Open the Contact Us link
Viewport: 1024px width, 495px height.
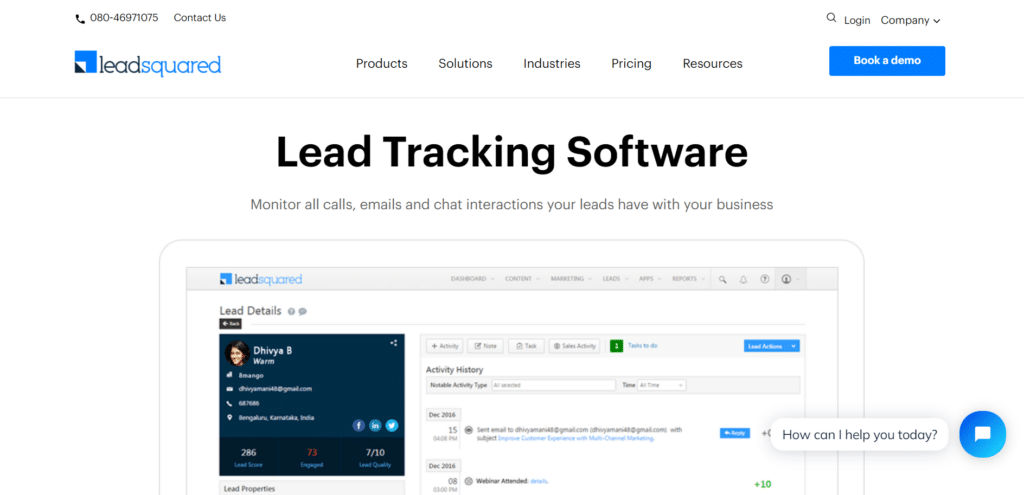point(200,18)
